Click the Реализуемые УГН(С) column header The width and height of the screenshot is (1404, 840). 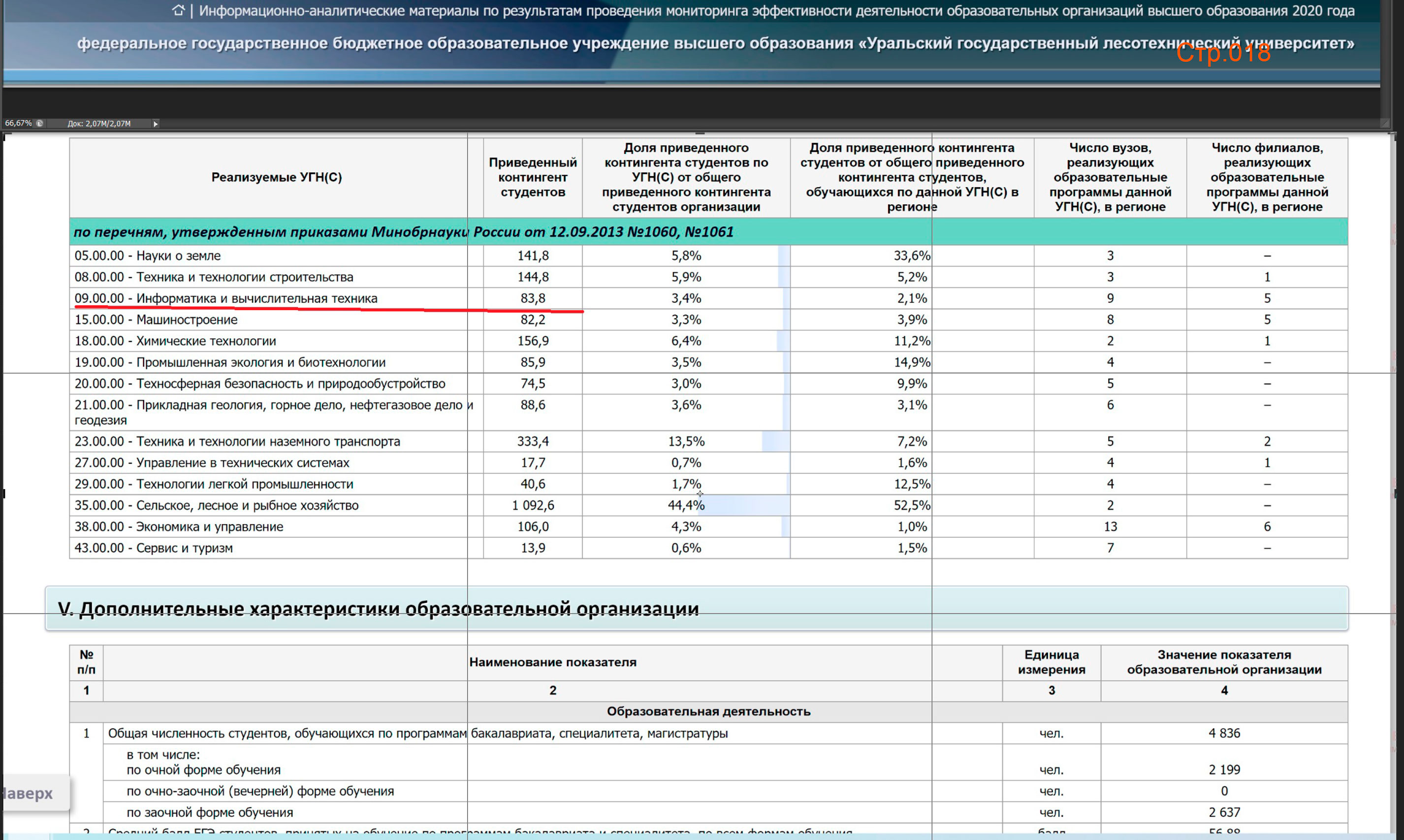click(276, 177)
